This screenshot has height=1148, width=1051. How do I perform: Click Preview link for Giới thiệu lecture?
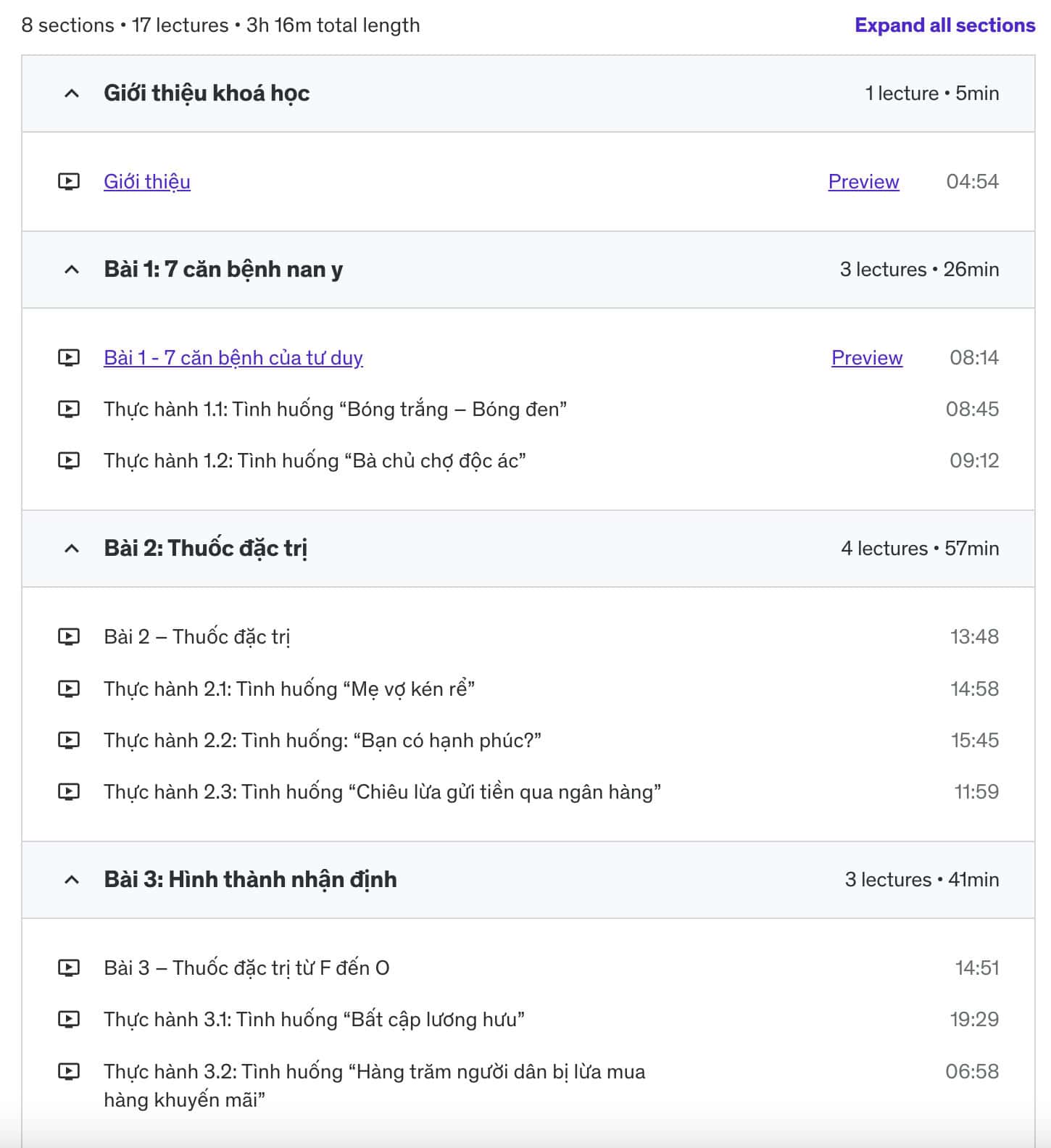click(x=863, y=181)
